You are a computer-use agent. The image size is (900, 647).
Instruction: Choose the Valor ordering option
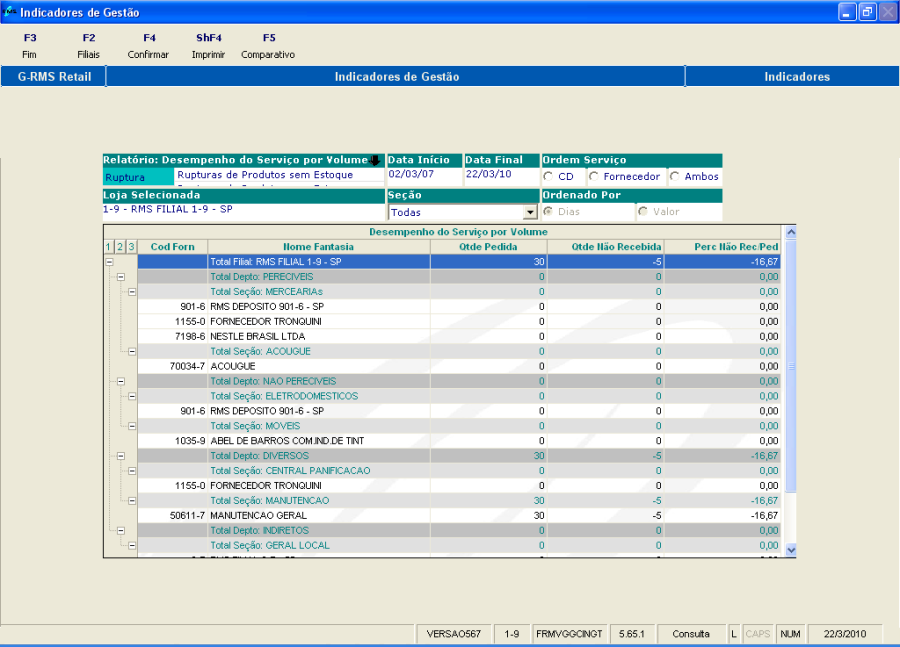643,211
